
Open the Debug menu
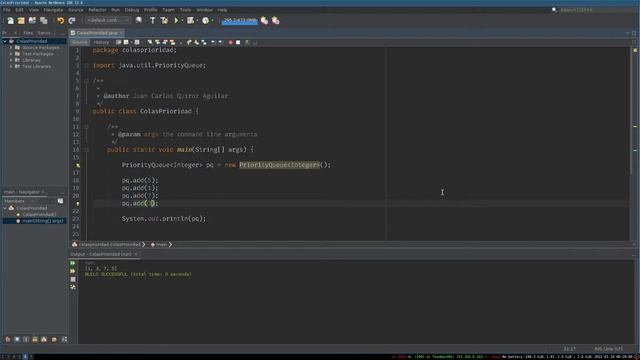(132, 10)
